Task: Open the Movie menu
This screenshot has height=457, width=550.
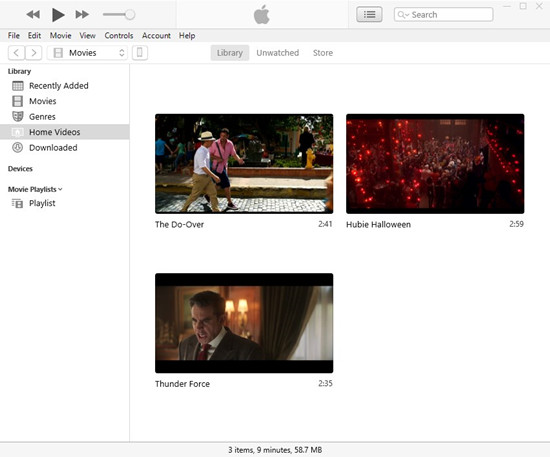Action: tap(60, 35)
